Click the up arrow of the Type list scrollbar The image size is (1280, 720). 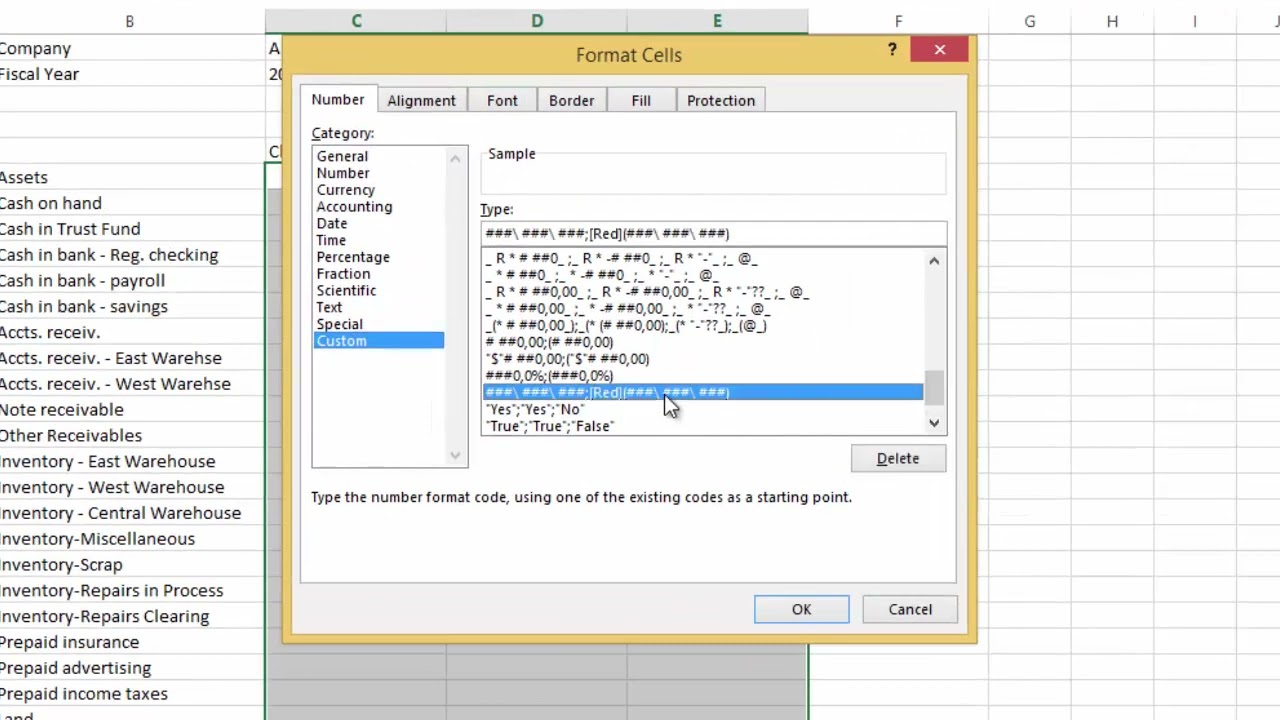(x=934, y=261)
